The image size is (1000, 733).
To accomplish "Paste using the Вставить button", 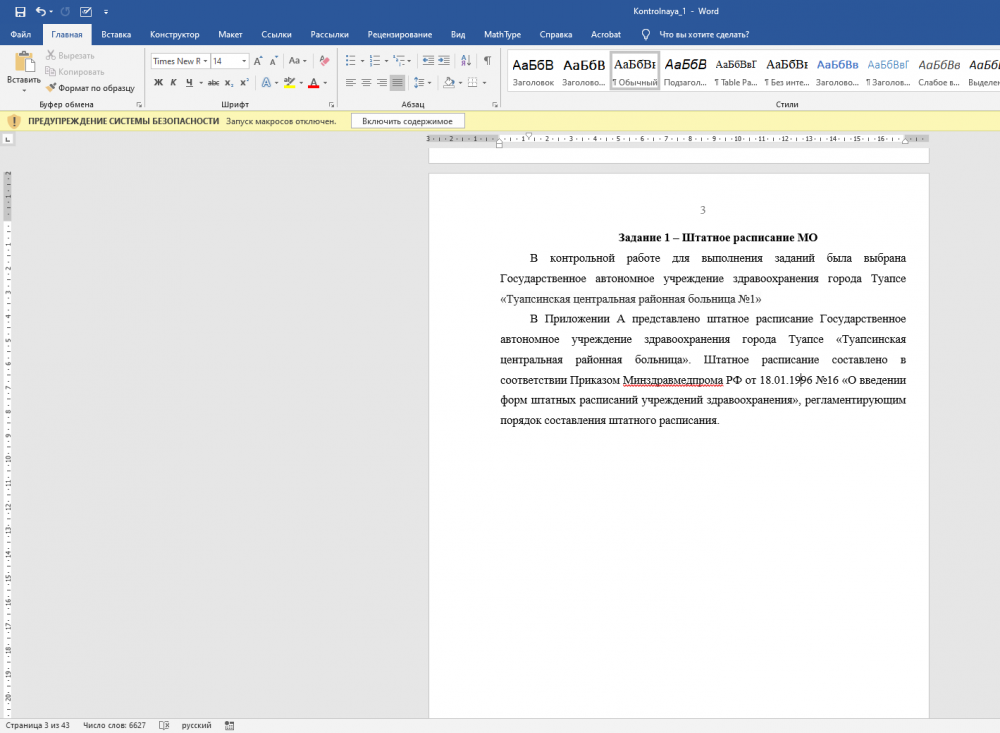I will coord(23,70).
